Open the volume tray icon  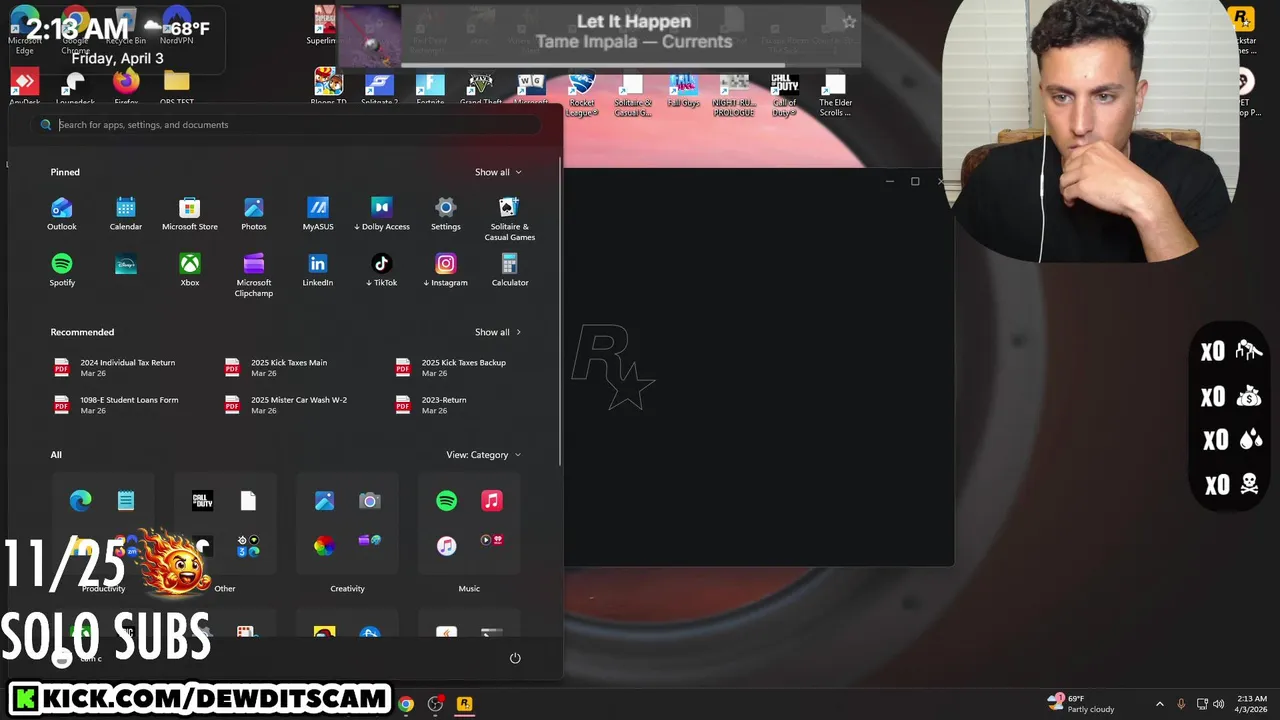click(x=1218, y=704)
